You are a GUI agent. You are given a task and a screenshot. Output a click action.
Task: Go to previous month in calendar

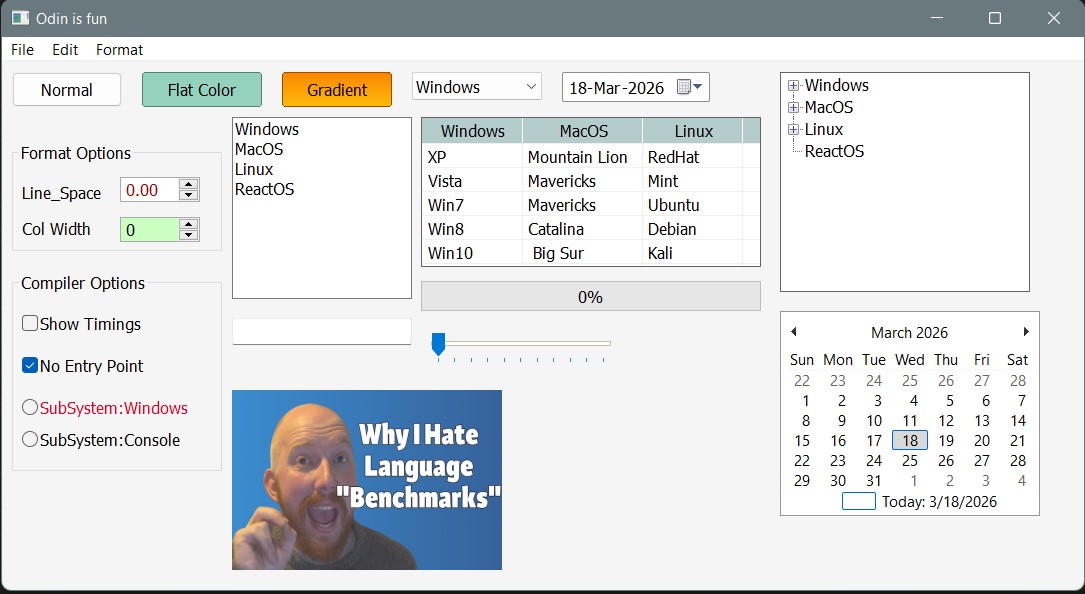[x=794, y=332]
